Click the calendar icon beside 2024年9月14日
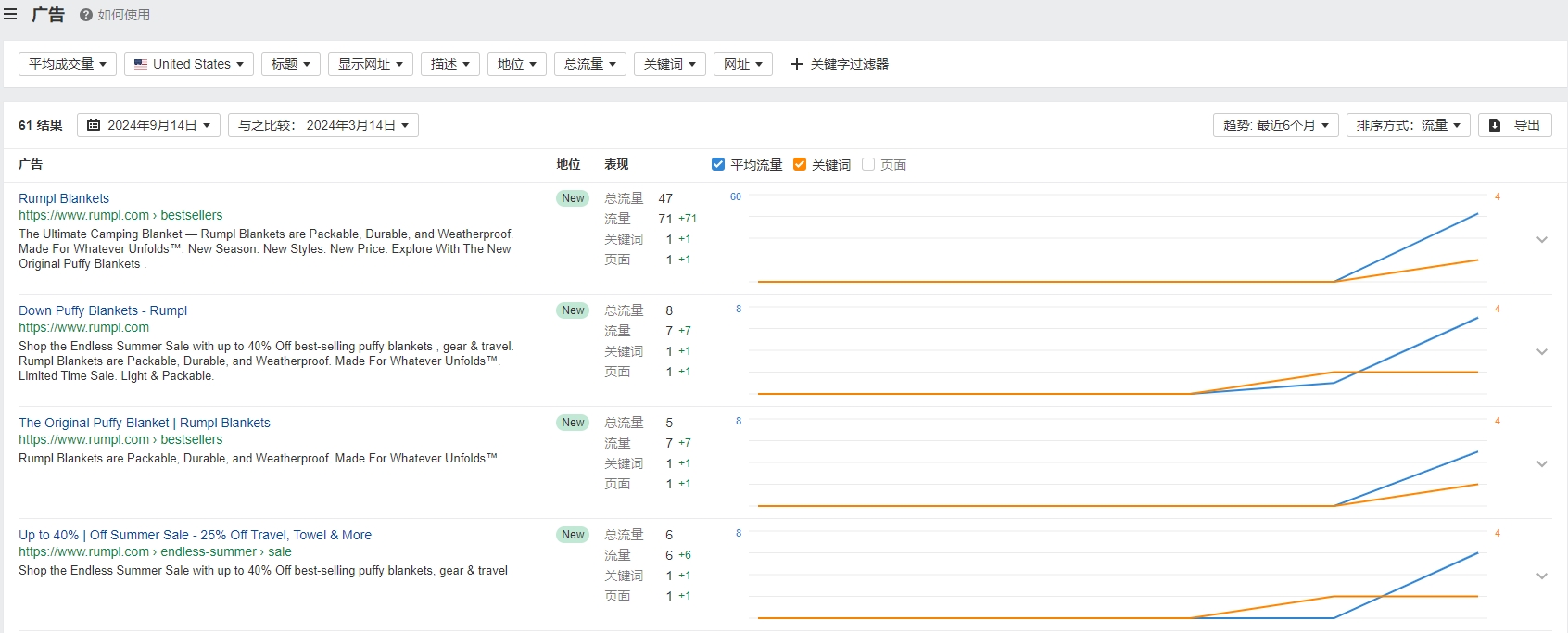The width and height of the screenshot is (1568, 633). (x=94, y=125)
